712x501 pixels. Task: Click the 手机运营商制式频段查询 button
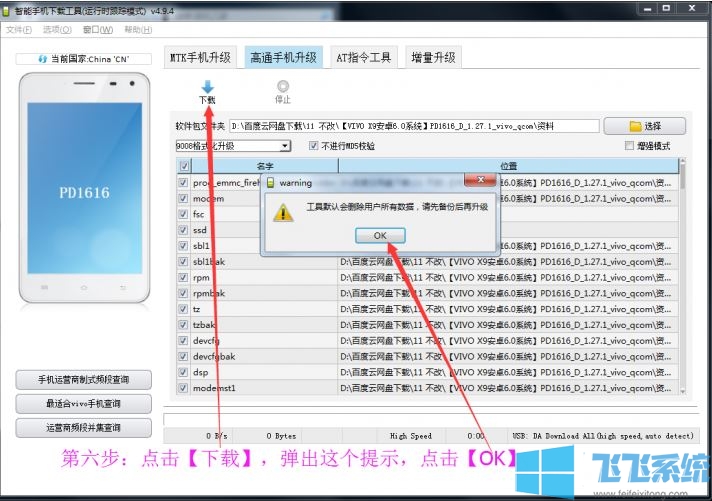coord(84,380)
